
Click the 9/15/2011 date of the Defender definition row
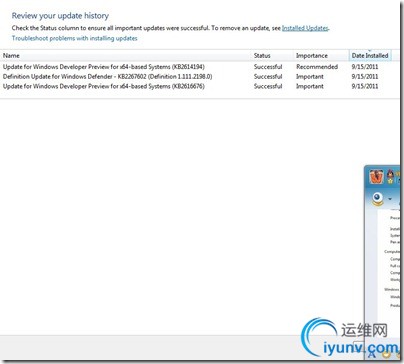365,76
